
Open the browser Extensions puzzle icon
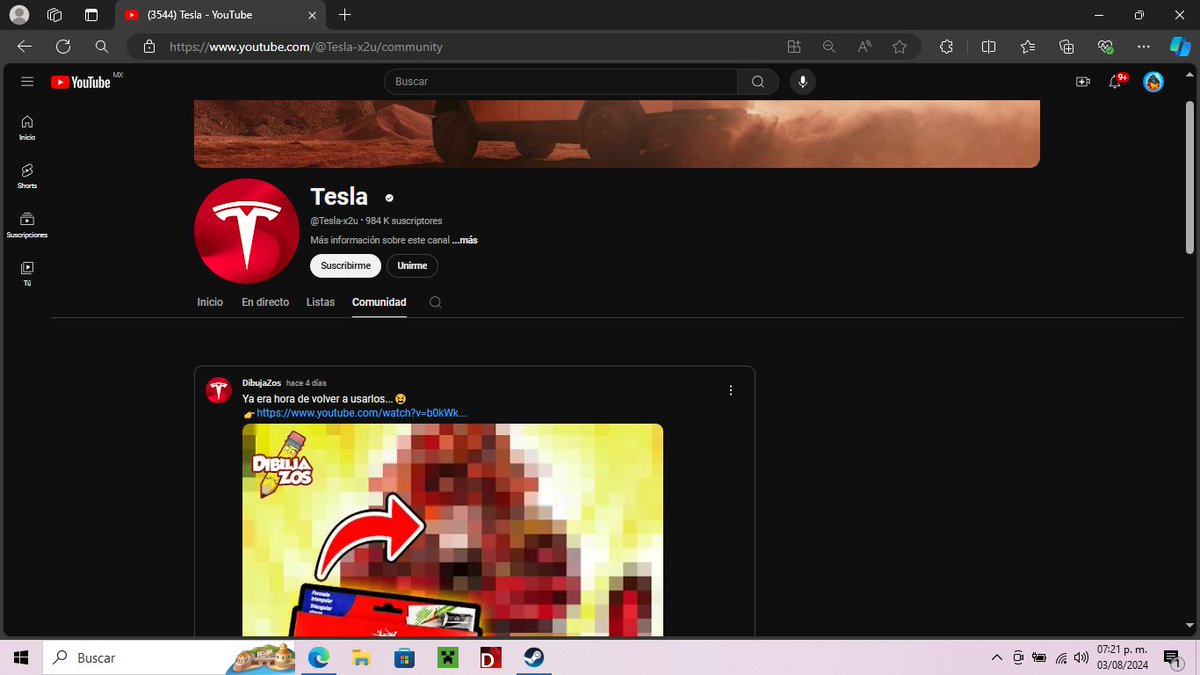pos(947,46)
